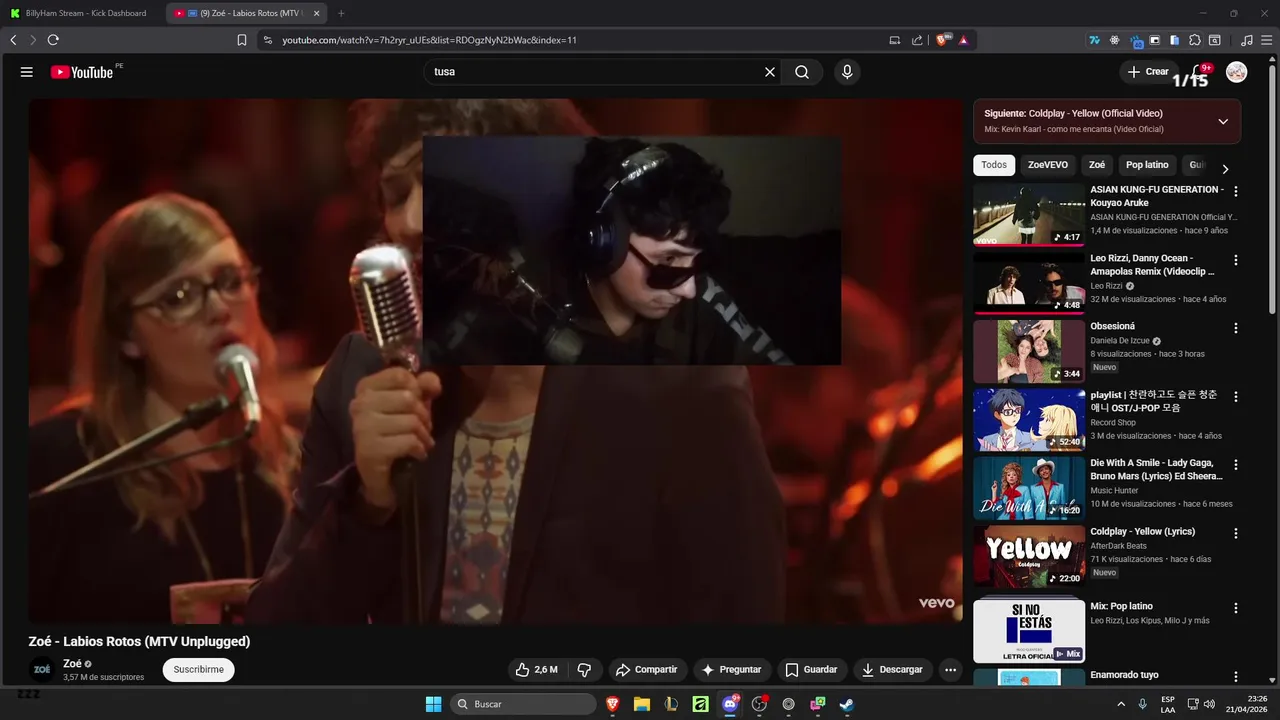Open the browser main menu

pos(1266,40)
